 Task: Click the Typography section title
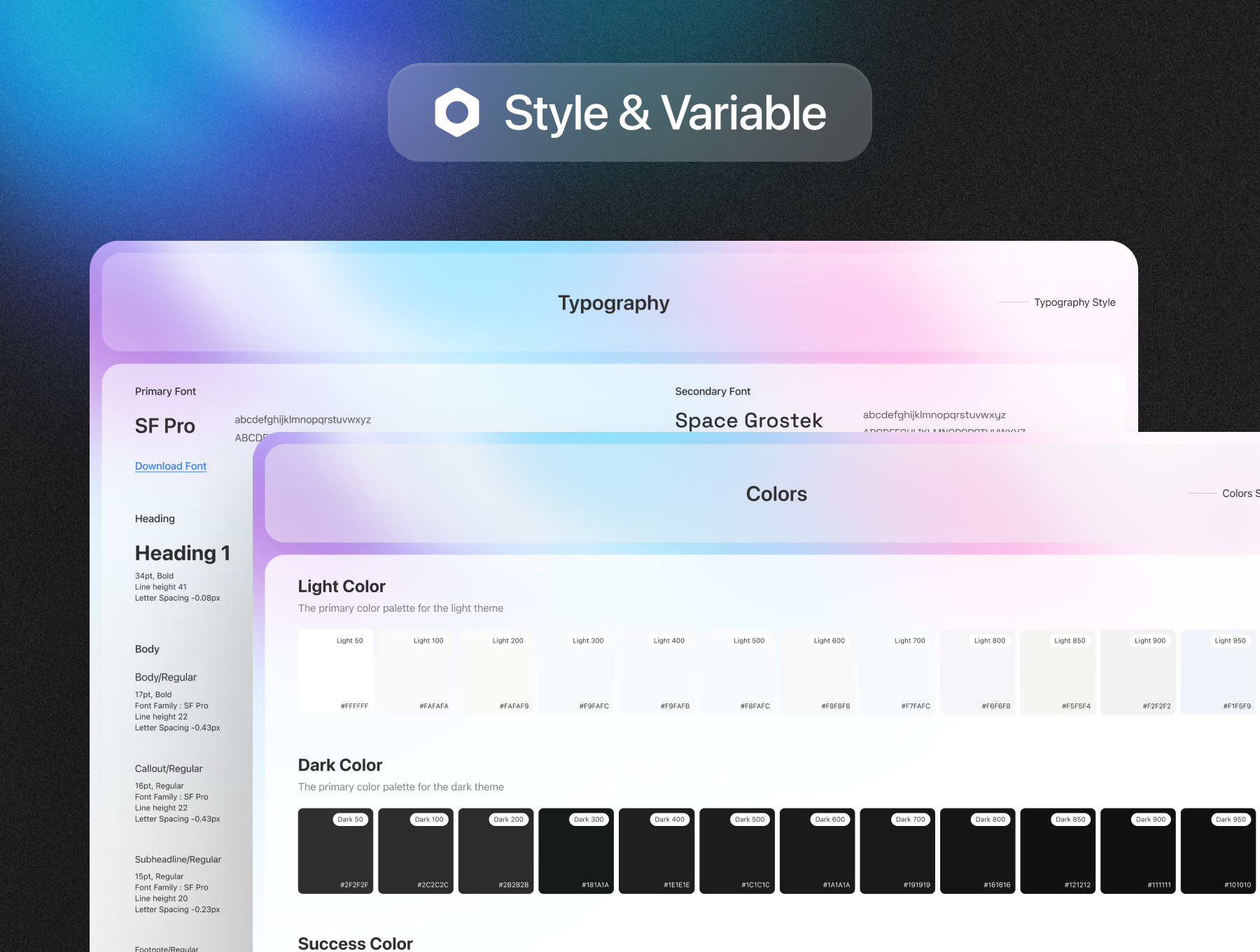613,303
